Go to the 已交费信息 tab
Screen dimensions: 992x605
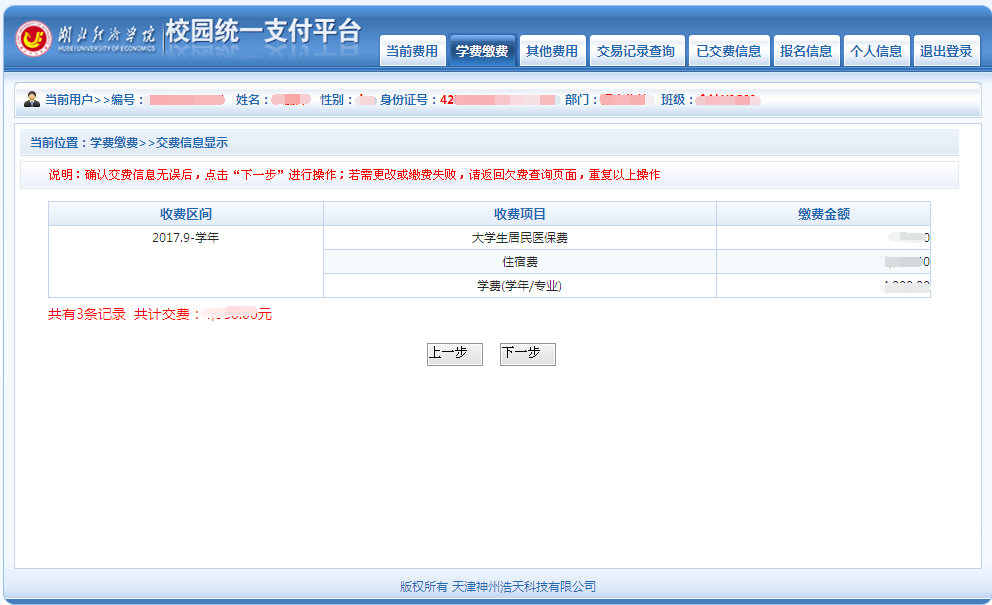pos(729,51)
